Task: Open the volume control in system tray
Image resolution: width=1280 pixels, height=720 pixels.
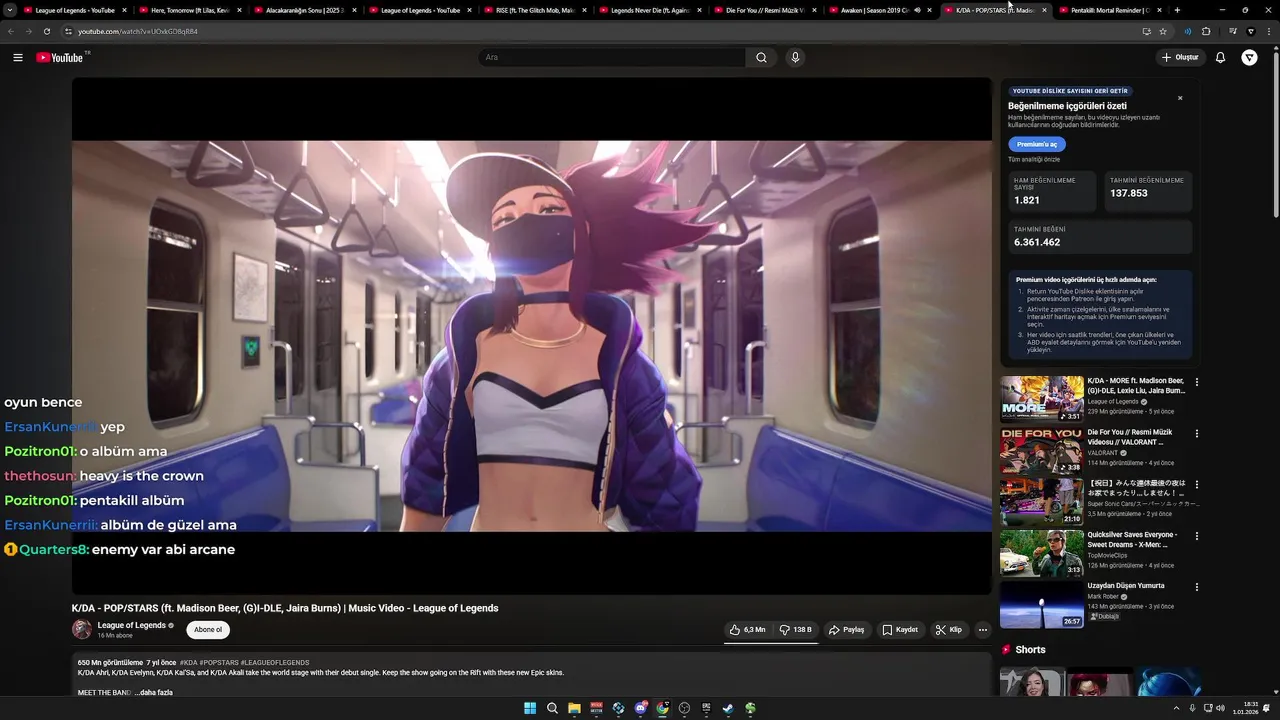Action: click(1220, 708)
